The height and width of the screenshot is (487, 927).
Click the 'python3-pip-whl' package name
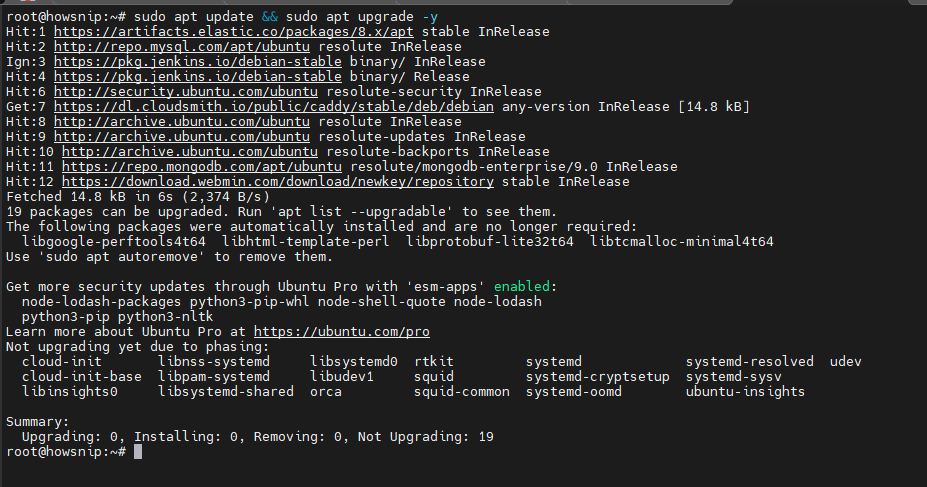pos(249,301)
